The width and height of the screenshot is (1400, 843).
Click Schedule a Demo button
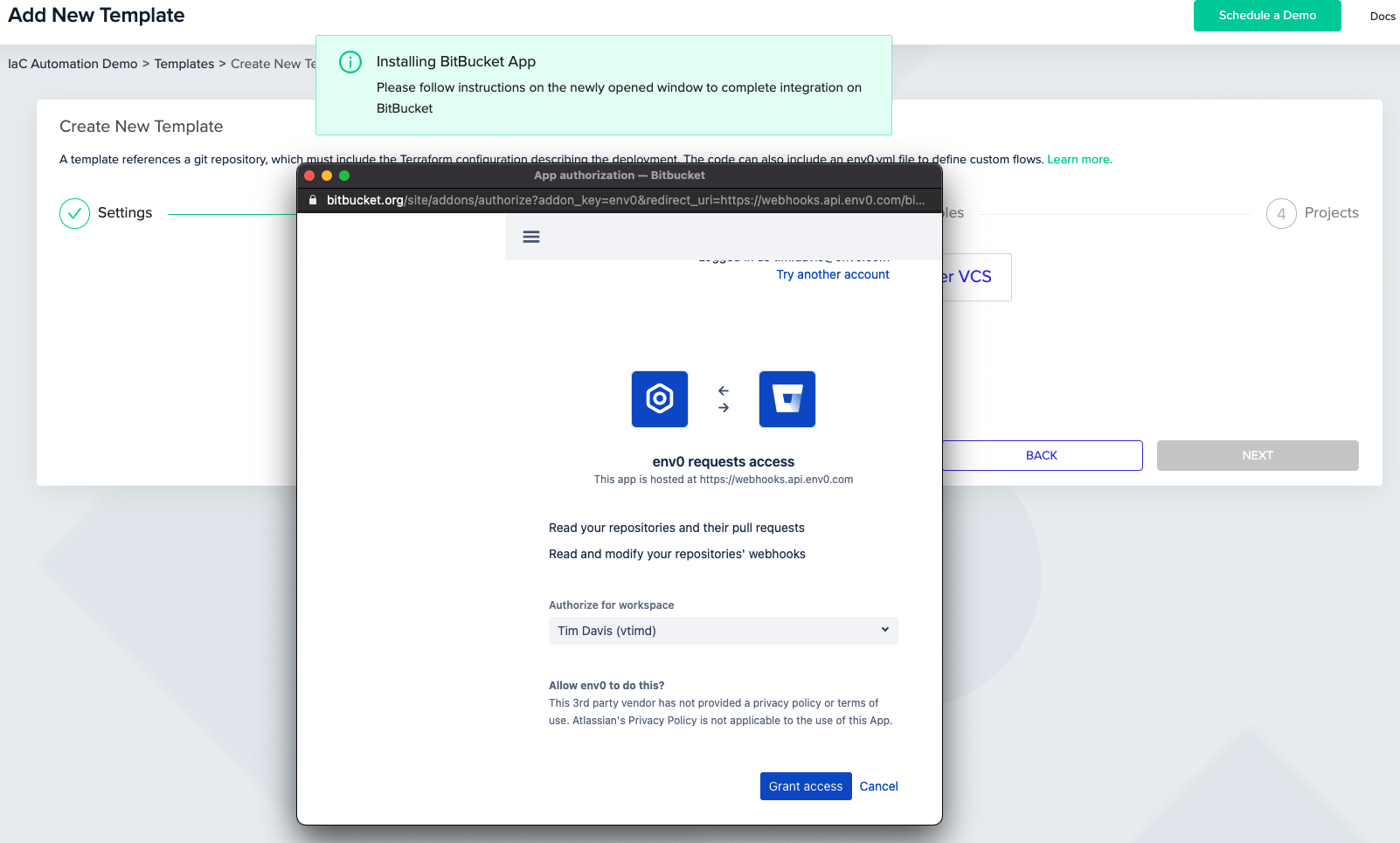pos(1267,16)
